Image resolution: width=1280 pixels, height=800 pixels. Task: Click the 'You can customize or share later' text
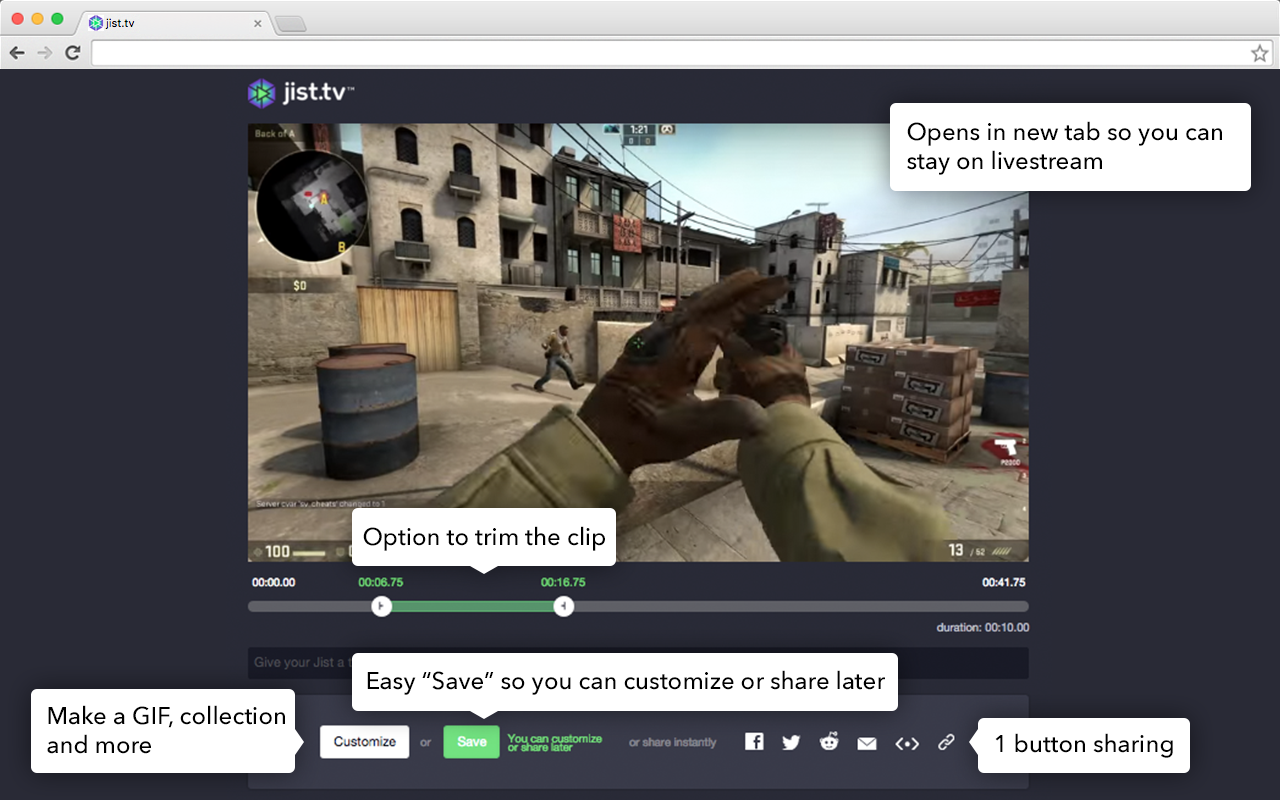555,742
